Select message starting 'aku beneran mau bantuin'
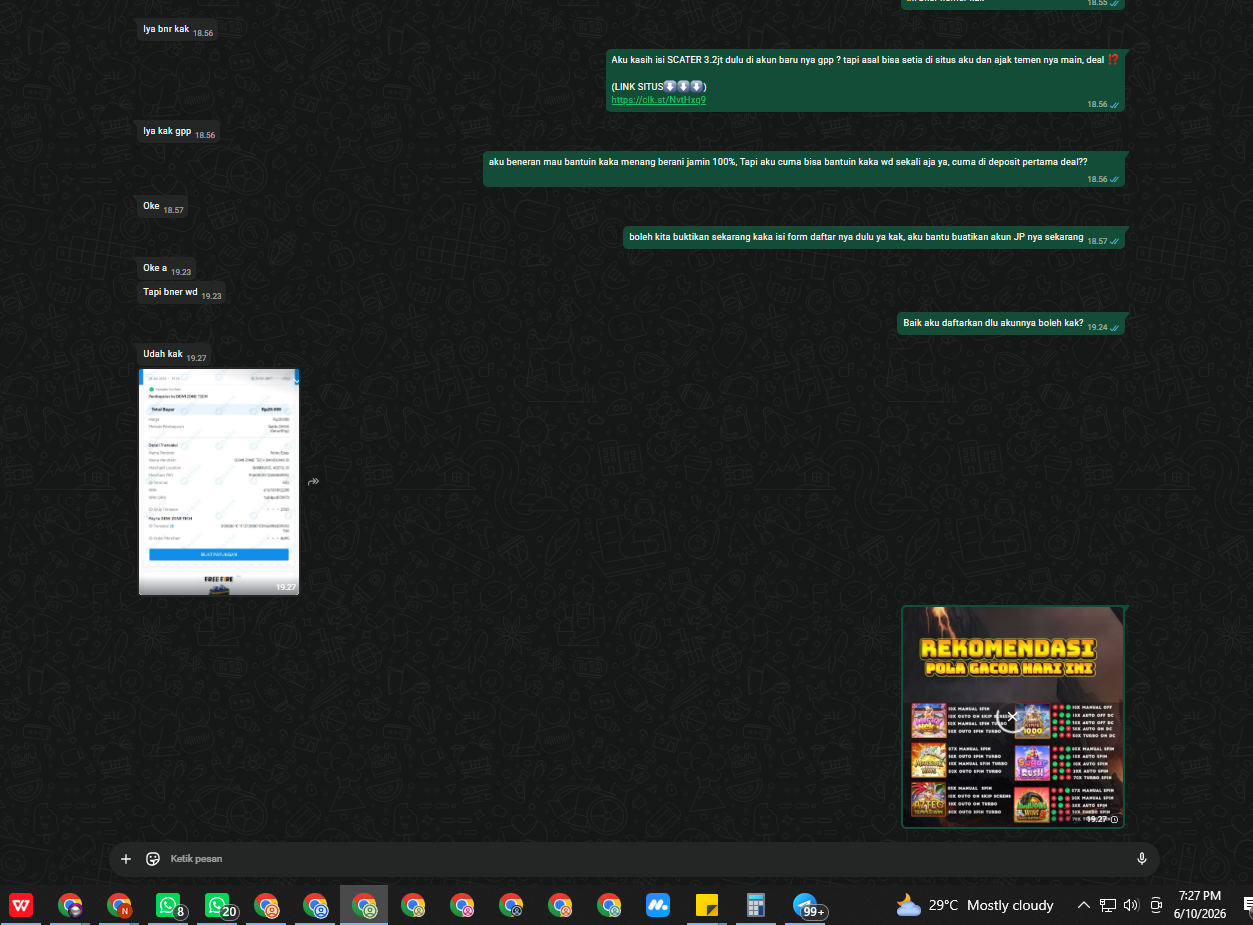Viewport: 1253px width, 925px height. [x=804, y=169]
